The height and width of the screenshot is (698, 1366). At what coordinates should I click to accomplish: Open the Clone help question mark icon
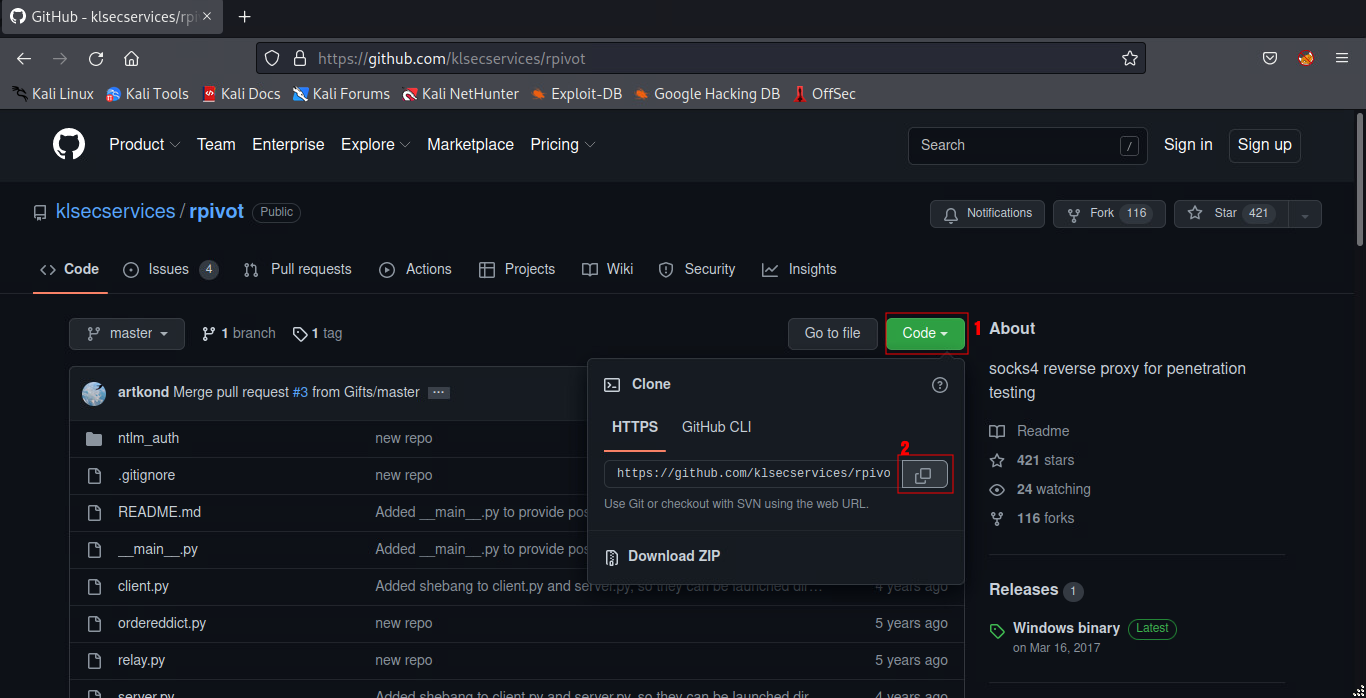939,385
